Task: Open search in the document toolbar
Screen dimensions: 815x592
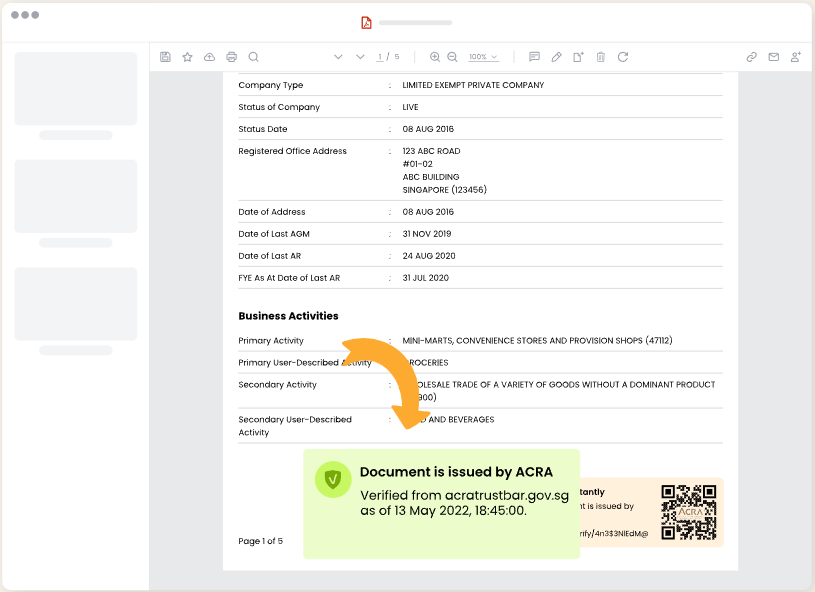Action: click(x=253, y=57)
